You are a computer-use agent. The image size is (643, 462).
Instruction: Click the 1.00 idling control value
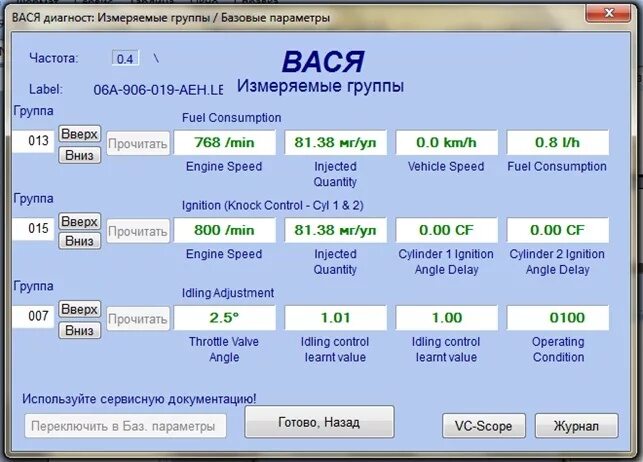447,318
